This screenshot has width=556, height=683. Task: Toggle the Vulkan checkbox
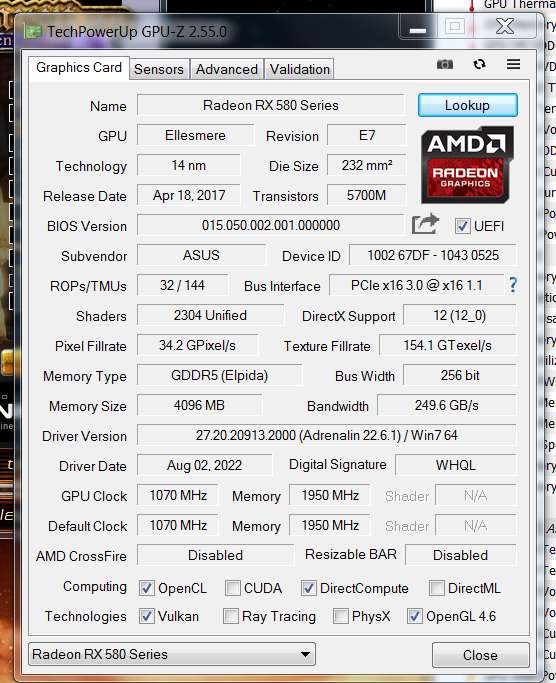(x=146, y=616)
